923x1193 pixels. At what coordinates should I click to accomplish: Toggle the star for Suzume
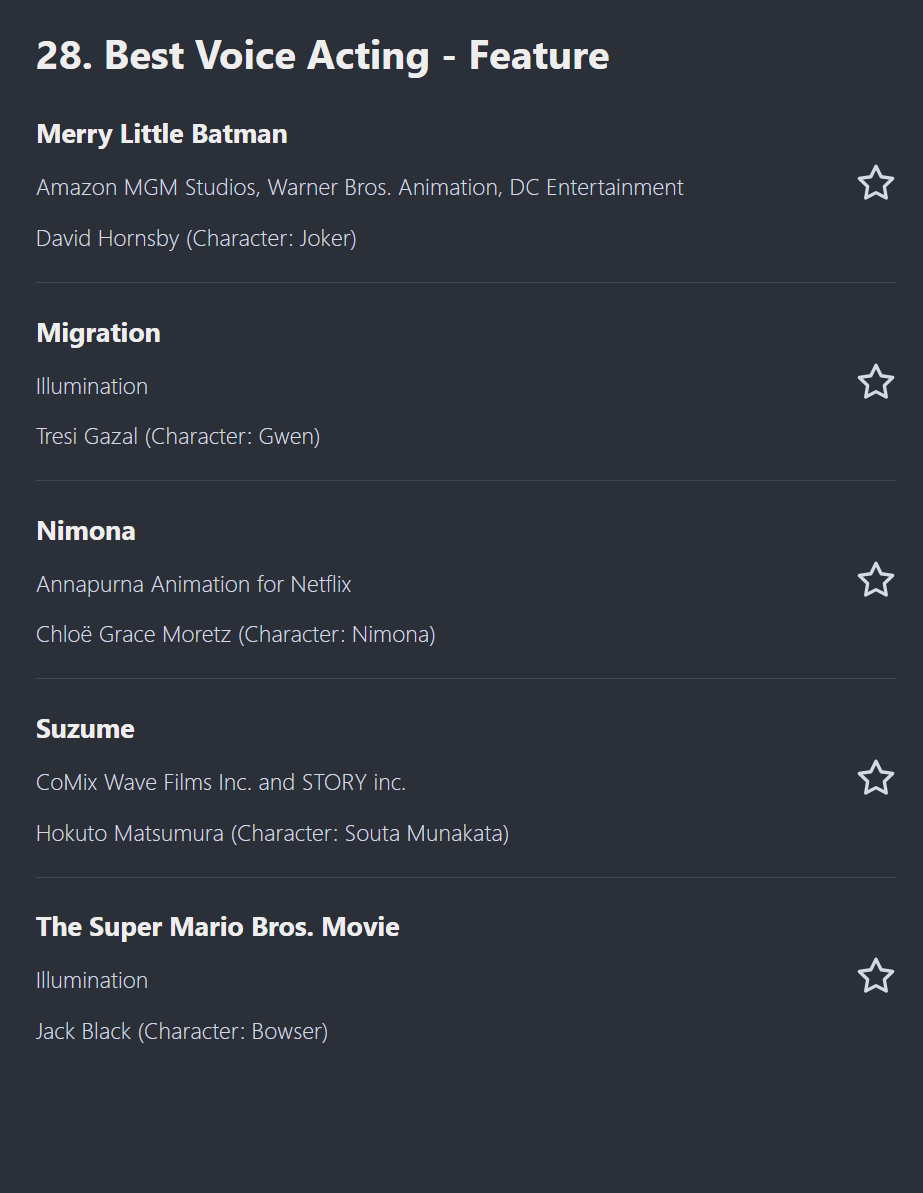(x=875, y=778)
